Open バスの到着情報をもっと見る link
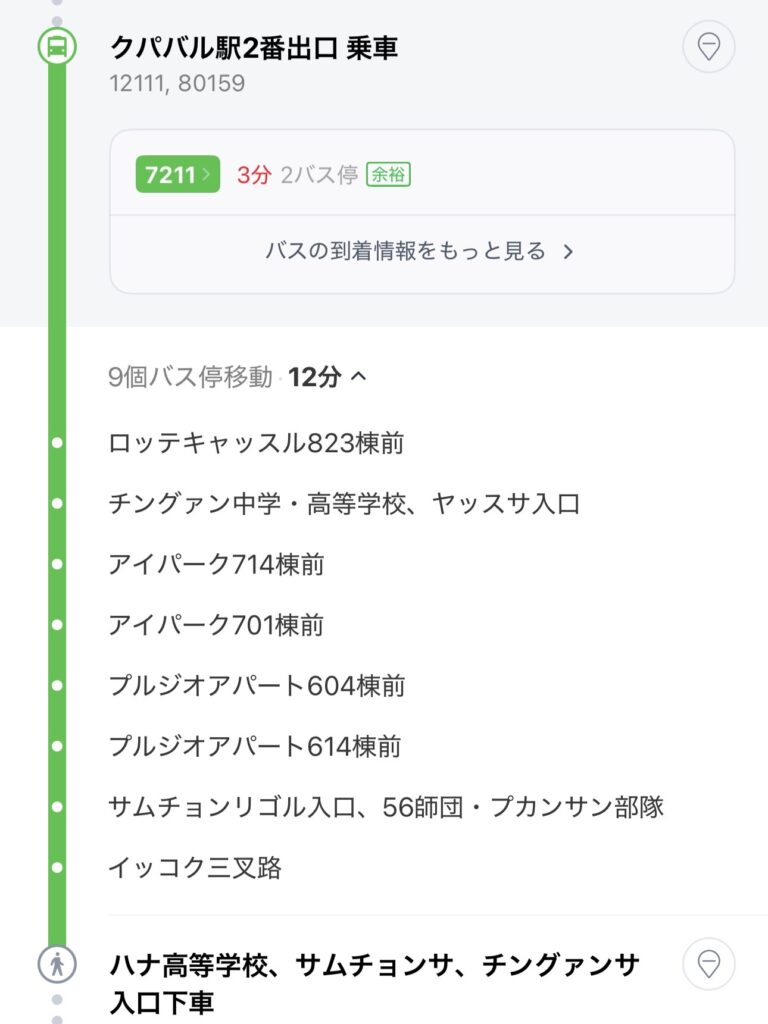This screenshot has width=768, height=1024. click(406, 251)
